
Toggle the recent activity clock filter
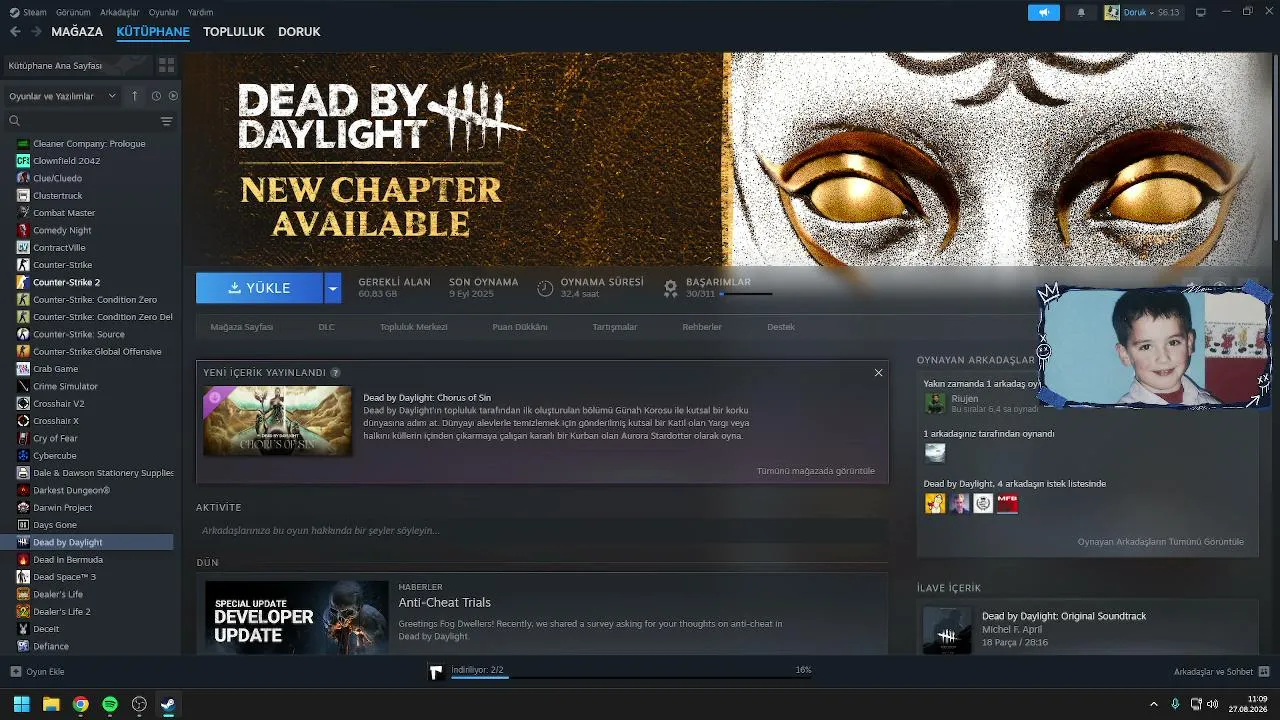156,96
